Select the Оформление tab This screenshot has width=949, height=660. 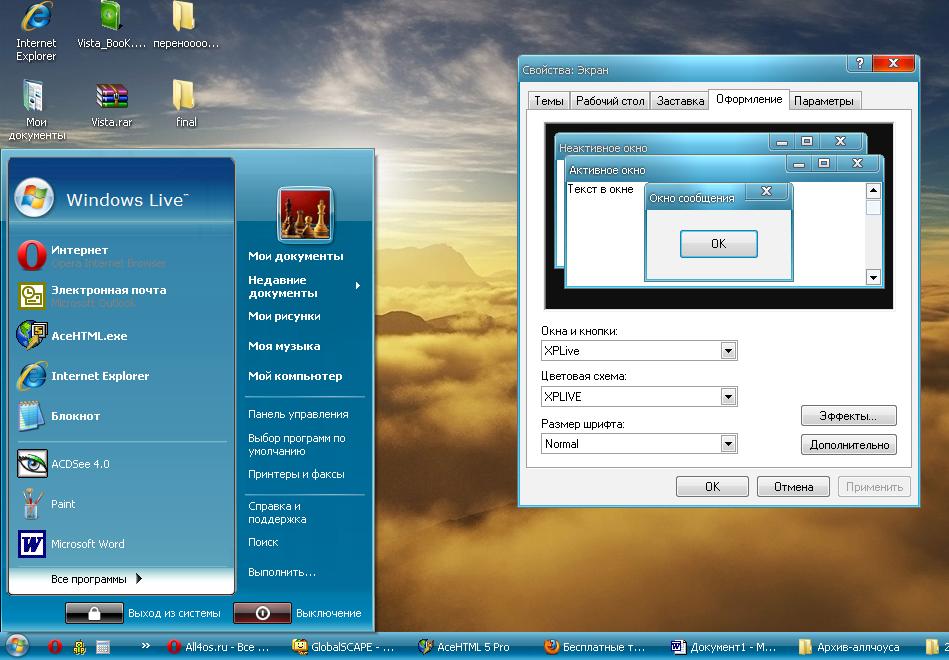(x=749, y=99)
